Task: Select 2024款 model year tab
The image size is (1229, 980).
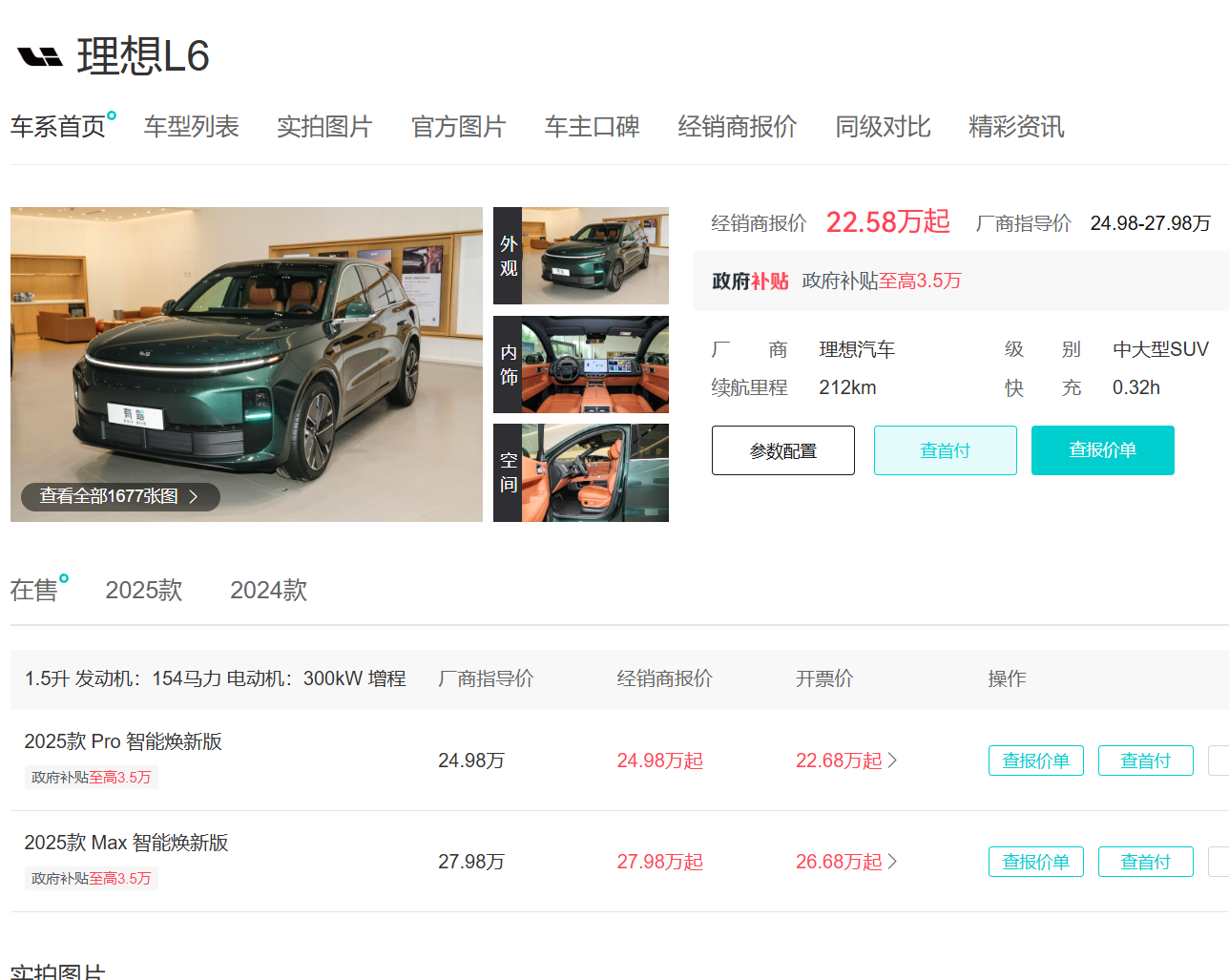Action: pyautogui.click(x=269, y=590)
